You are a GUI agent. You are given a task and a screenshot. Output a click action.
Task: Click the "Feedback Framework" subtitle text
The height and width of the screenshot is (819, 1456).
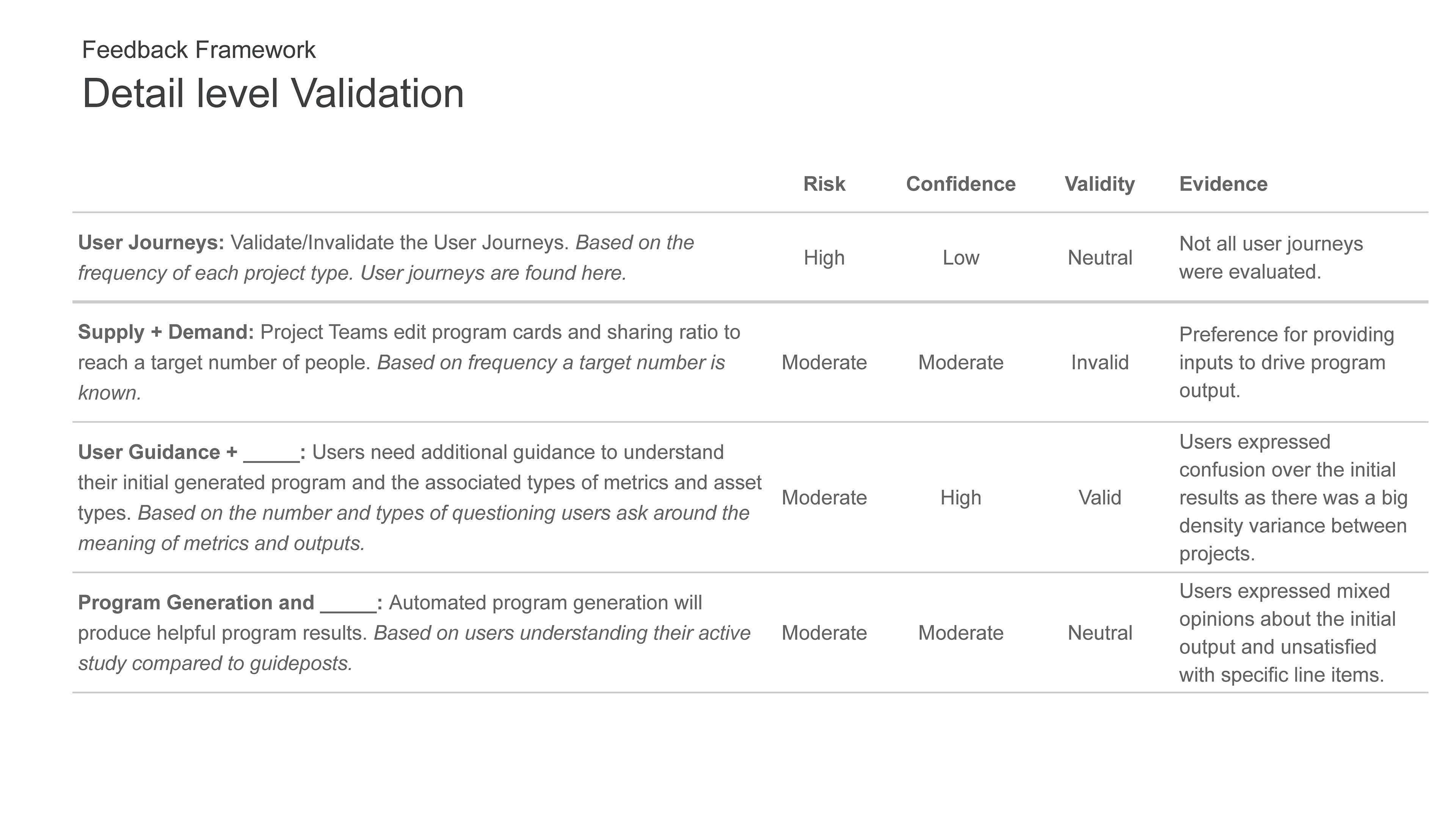[x=198, y=50]
